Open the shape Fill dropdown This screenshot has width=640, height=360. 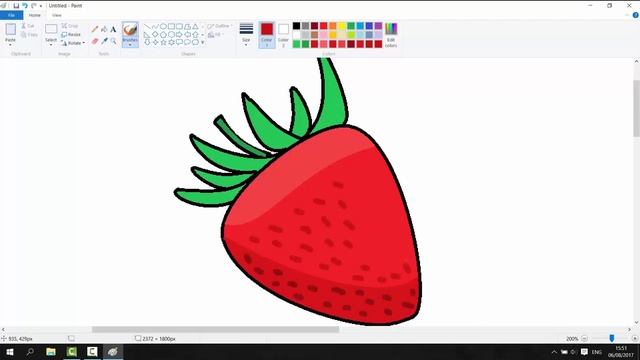pyautogui.click(x=216, y=35)
